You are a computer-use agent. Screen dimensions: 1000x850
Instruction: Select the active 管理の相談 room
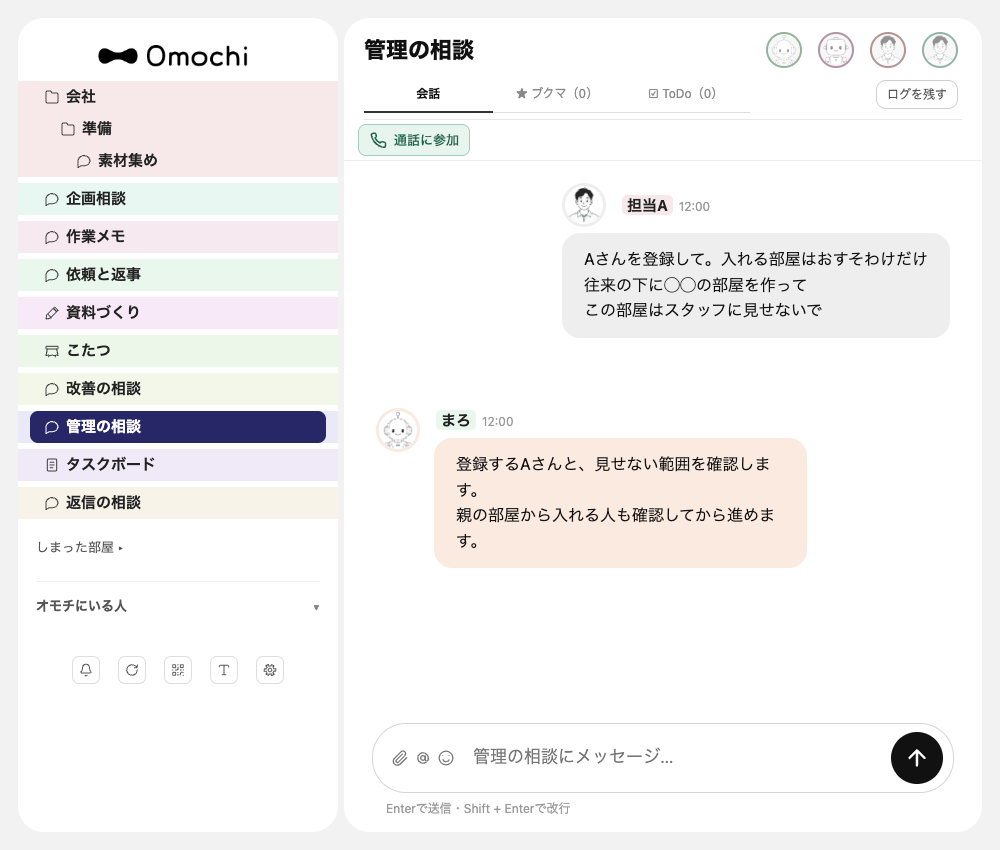pos(178,427)
